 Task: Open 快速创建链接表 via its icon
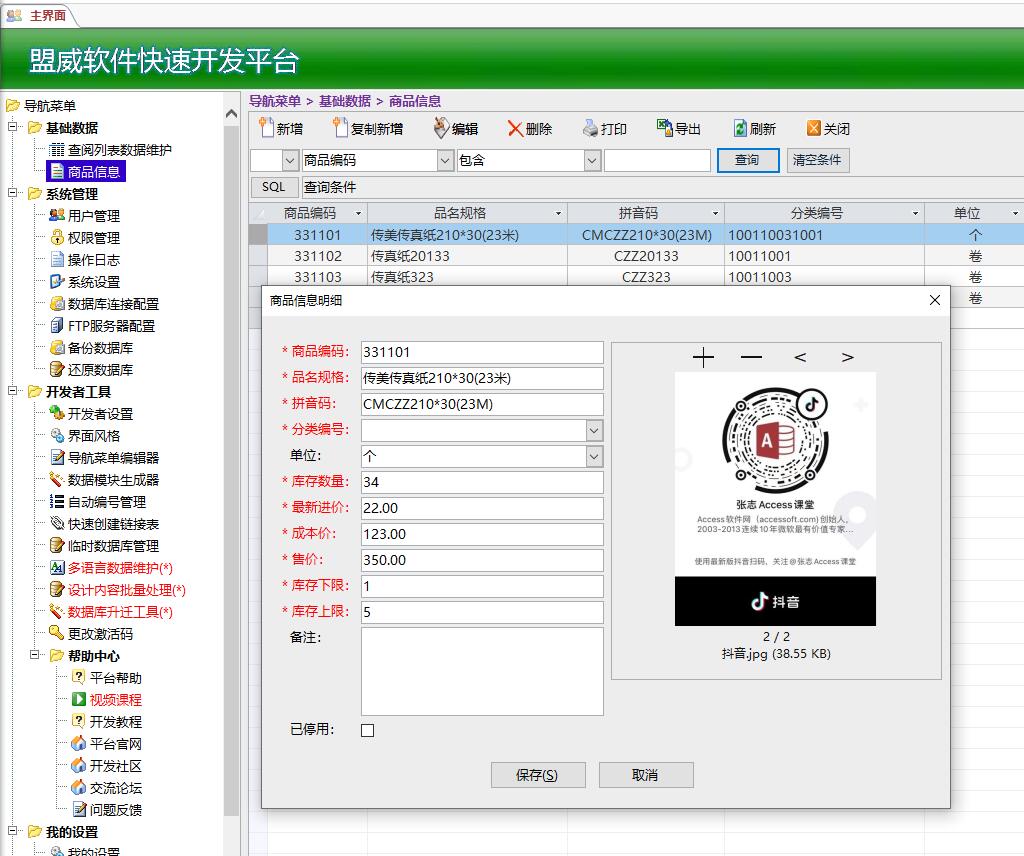[57, 524]
